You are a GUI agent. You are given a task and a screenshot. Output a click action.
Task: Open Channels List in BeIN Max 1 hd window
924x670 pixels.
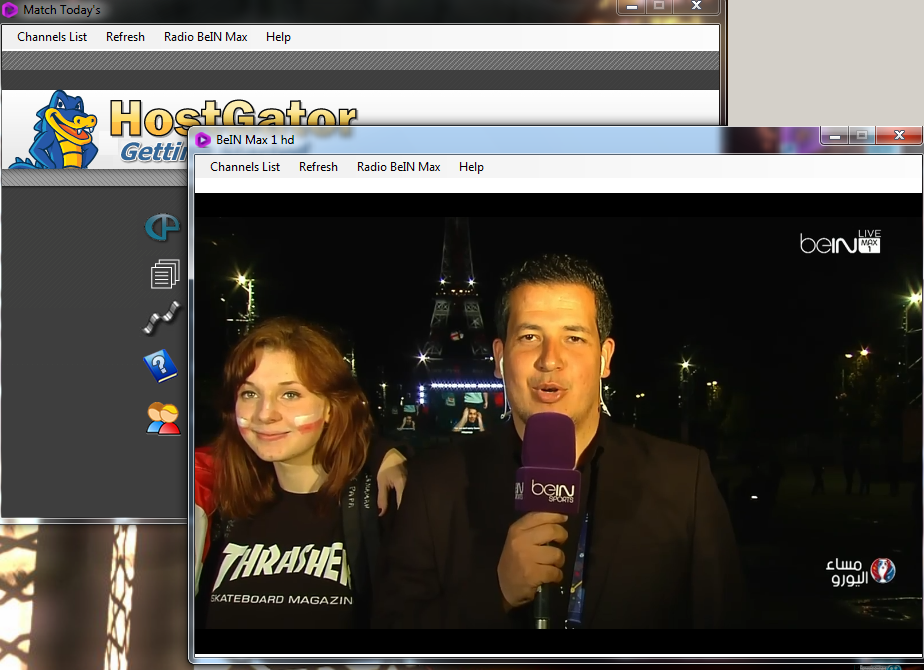245,167
